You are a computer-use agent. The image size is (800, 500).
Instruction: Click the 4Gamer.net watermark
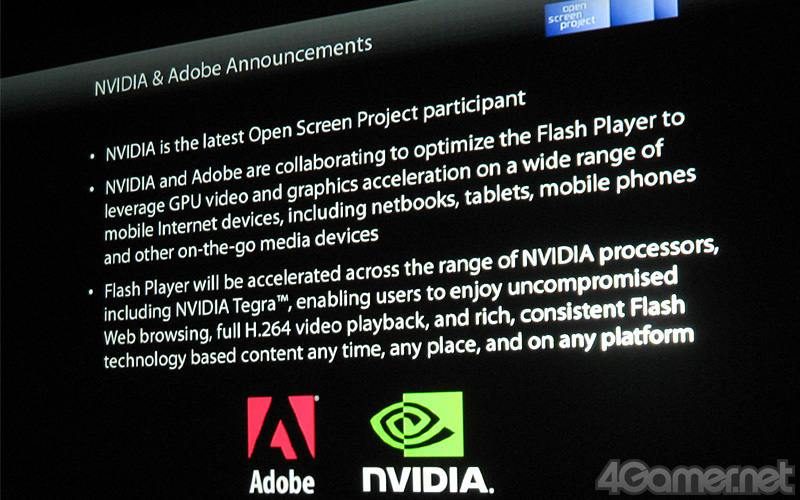pos(697,478)
